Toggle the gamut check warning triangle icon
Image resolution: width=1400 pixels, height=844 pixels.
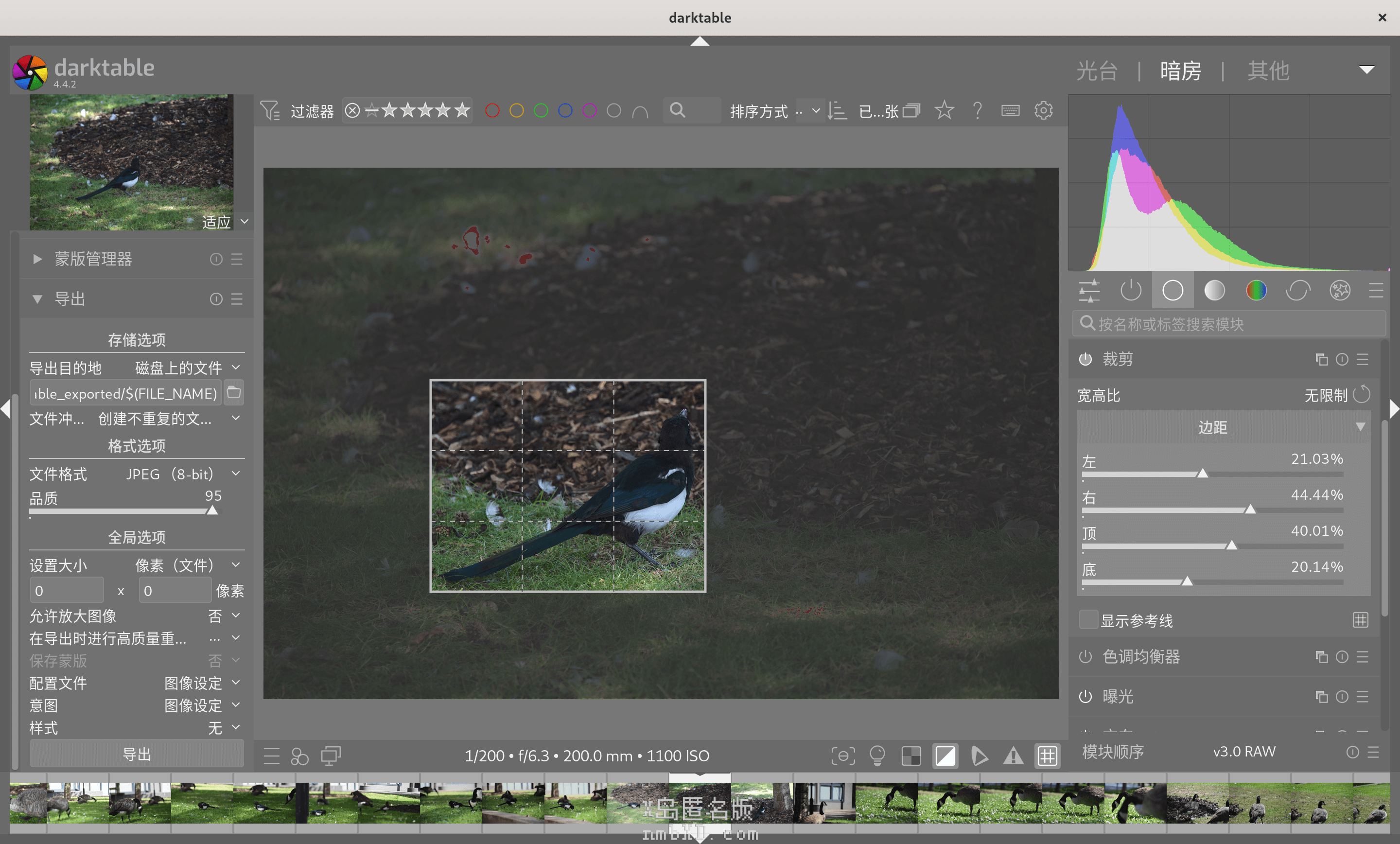[x=1013, y=756]
